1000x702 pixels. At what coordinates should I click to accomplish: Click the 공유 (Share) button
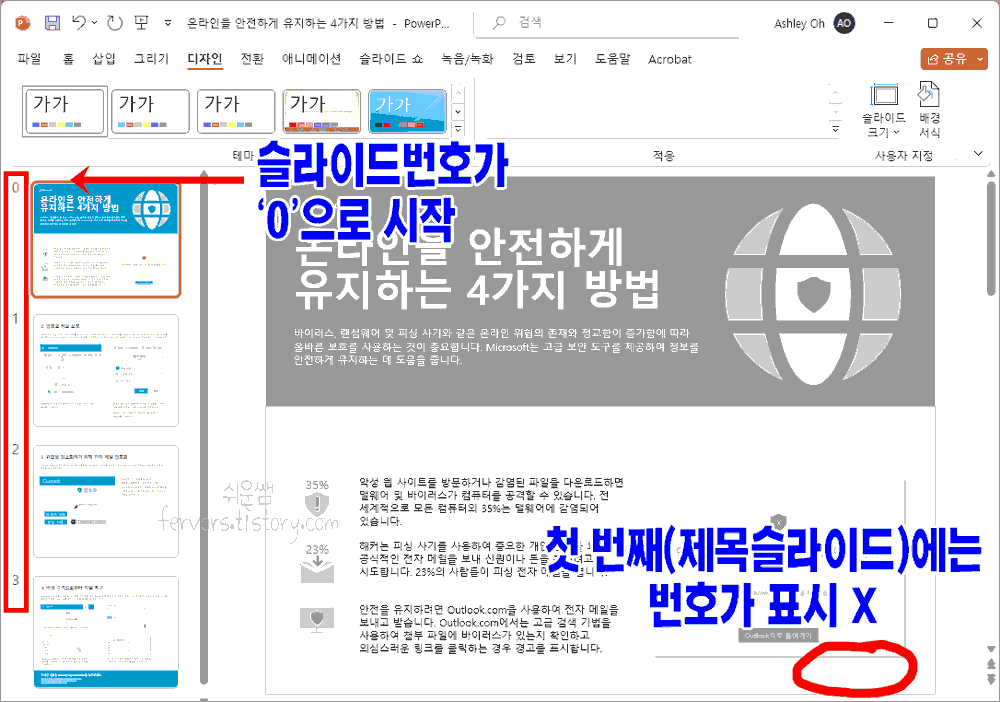tap(948, 59)
